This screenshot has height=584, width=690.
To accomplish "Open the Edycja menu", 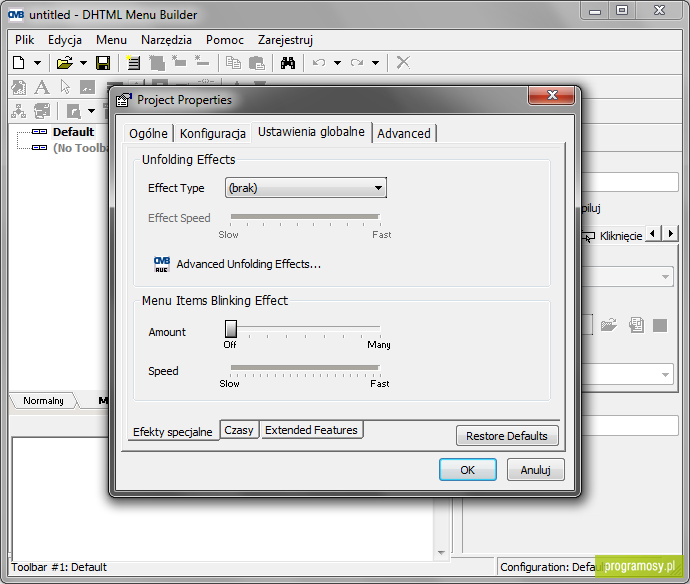I will (65, 40).
